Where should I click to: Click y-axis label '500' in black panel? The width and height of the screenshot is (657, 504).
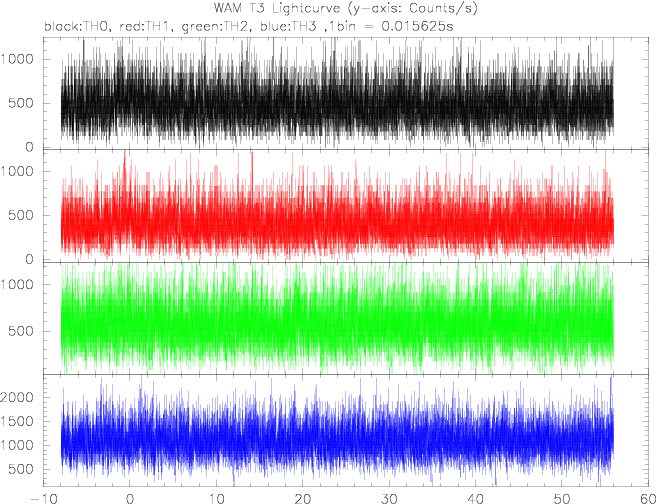pyautogui.click(x=21, y=103)
